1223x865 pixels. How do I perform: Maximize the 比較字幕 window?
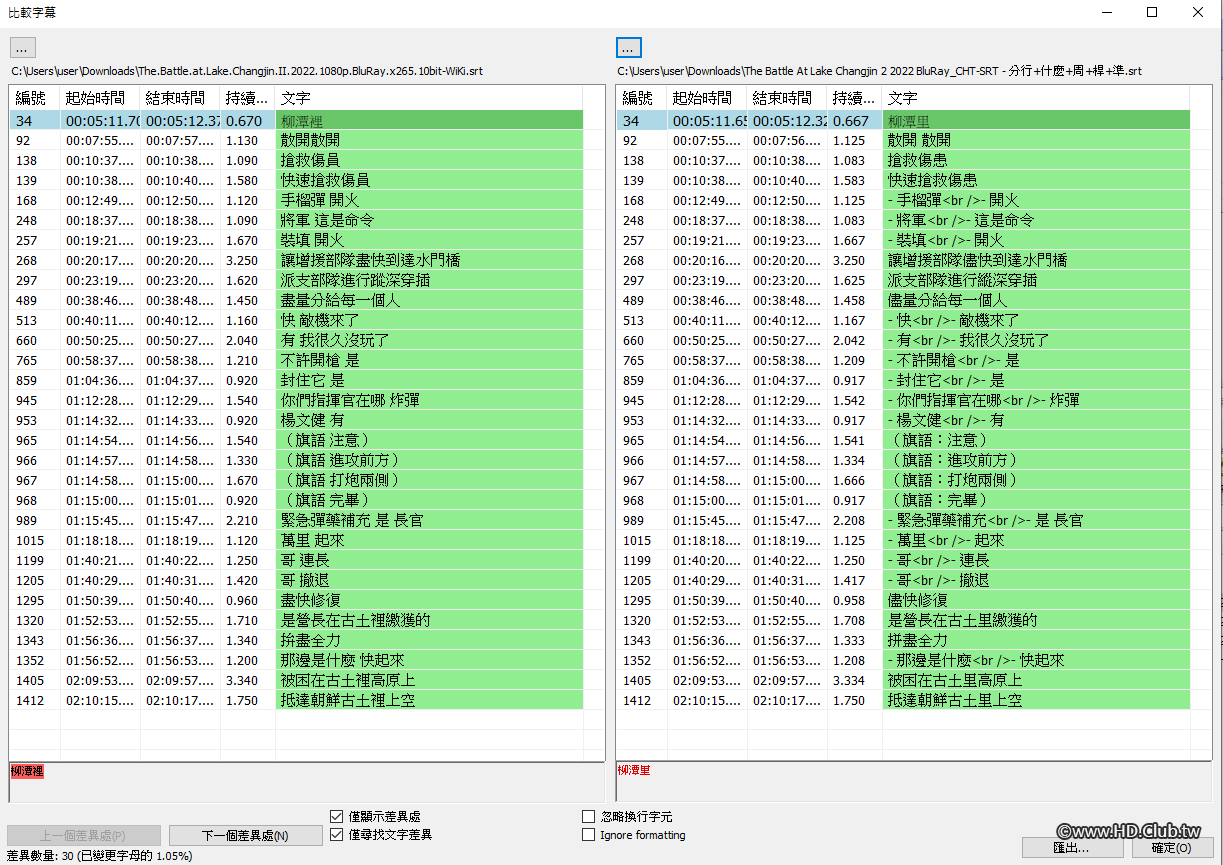(1152, 12)
